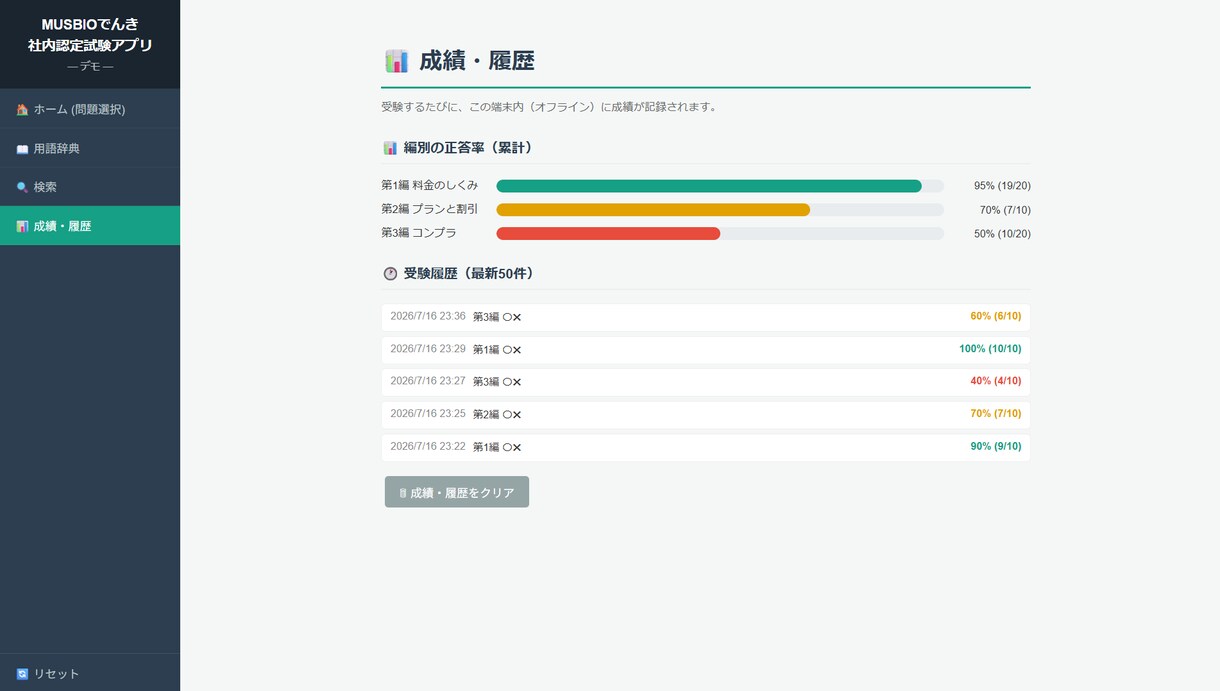Click the 第1編 料金のしくみ label

tap(429, 186)
